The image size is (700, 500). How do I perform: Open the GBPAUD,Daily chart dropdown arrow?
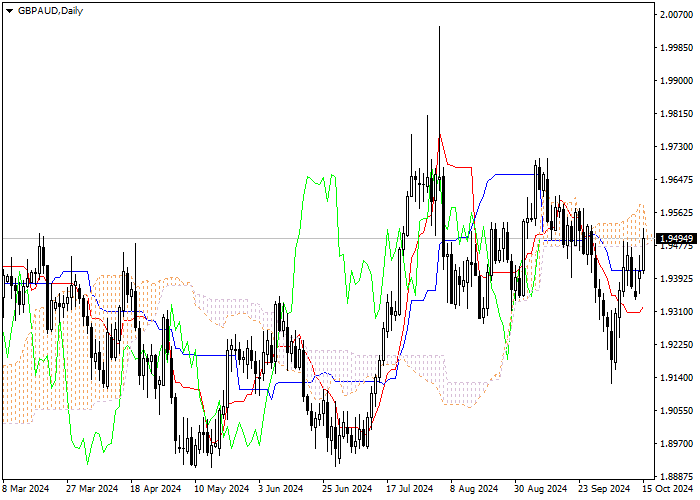pos(9,11)
